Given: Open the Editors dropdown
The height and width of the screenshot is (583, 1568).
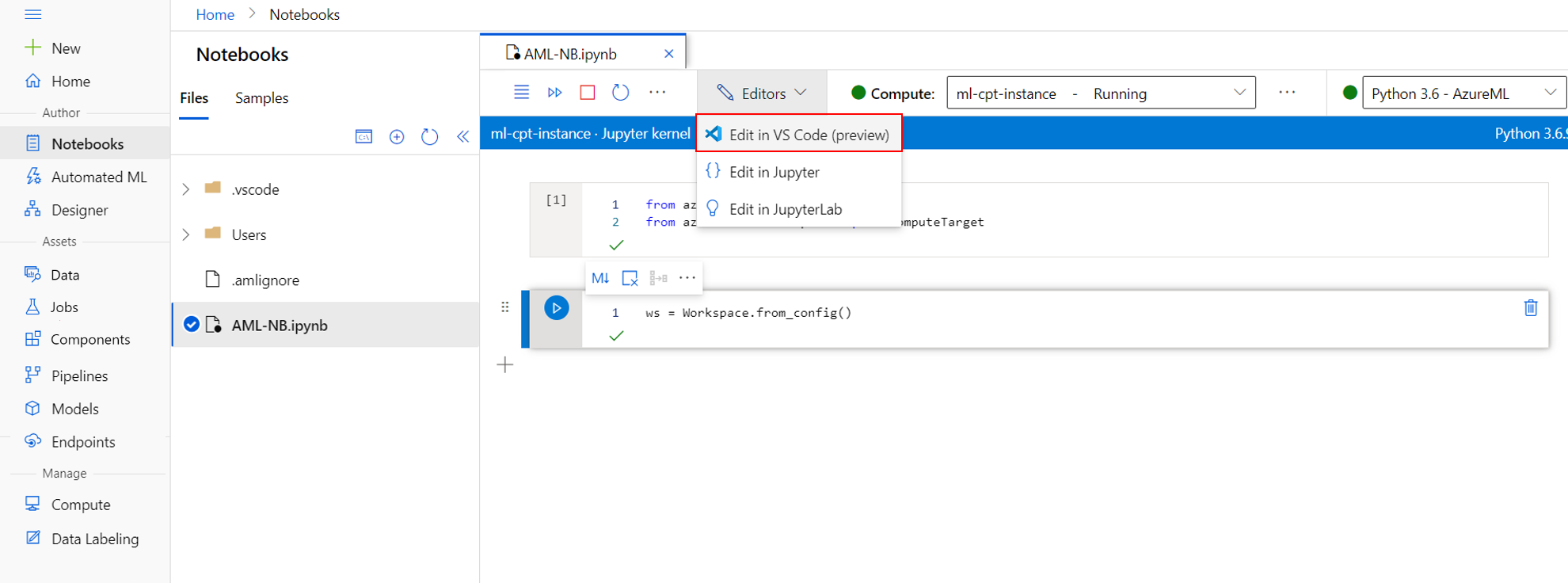Looking at the screenshot, I should pyautogui.click(x=762, y=93).
